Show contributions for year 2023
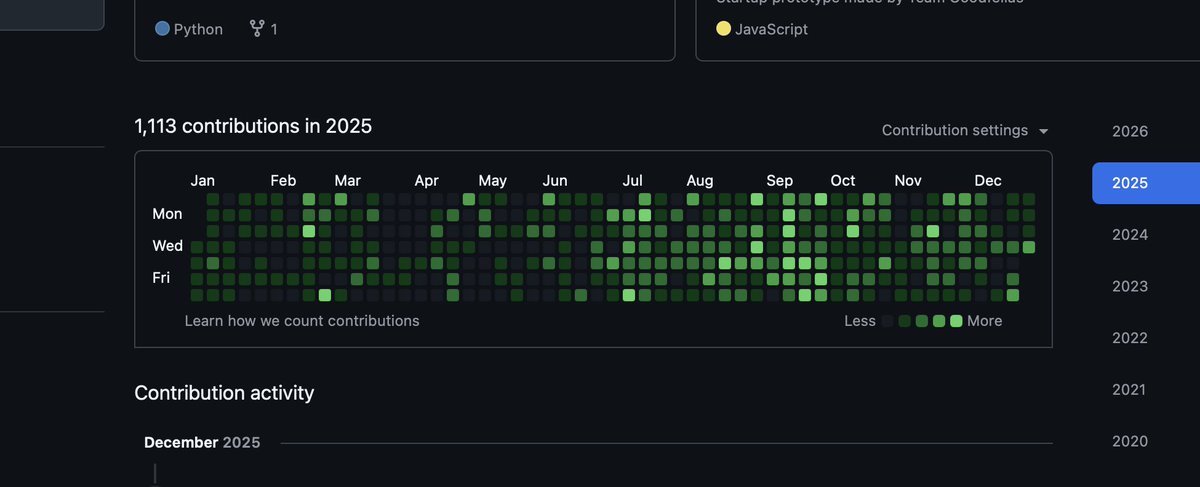 [1130, 287]
